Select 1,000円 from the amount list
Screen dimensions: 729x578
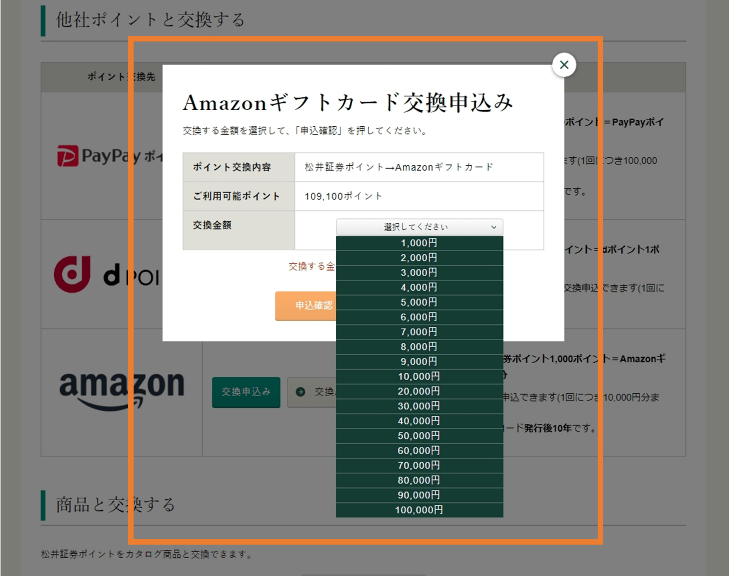[419, 243]
